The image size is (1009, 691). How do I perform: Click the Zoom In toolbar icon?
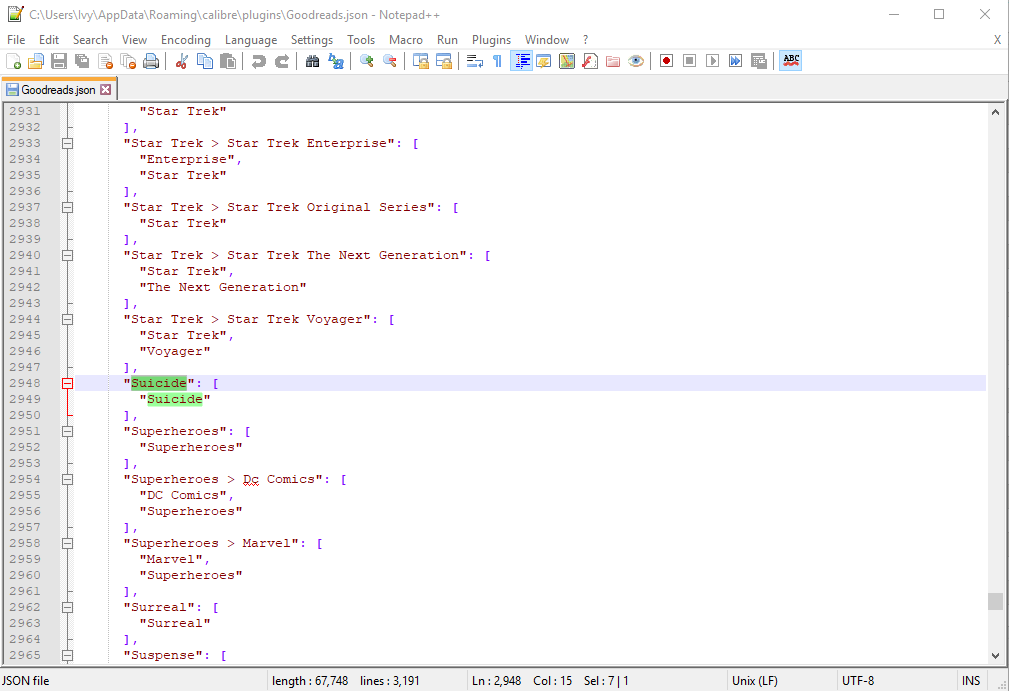pyautogui.click(x=367, y=61)
